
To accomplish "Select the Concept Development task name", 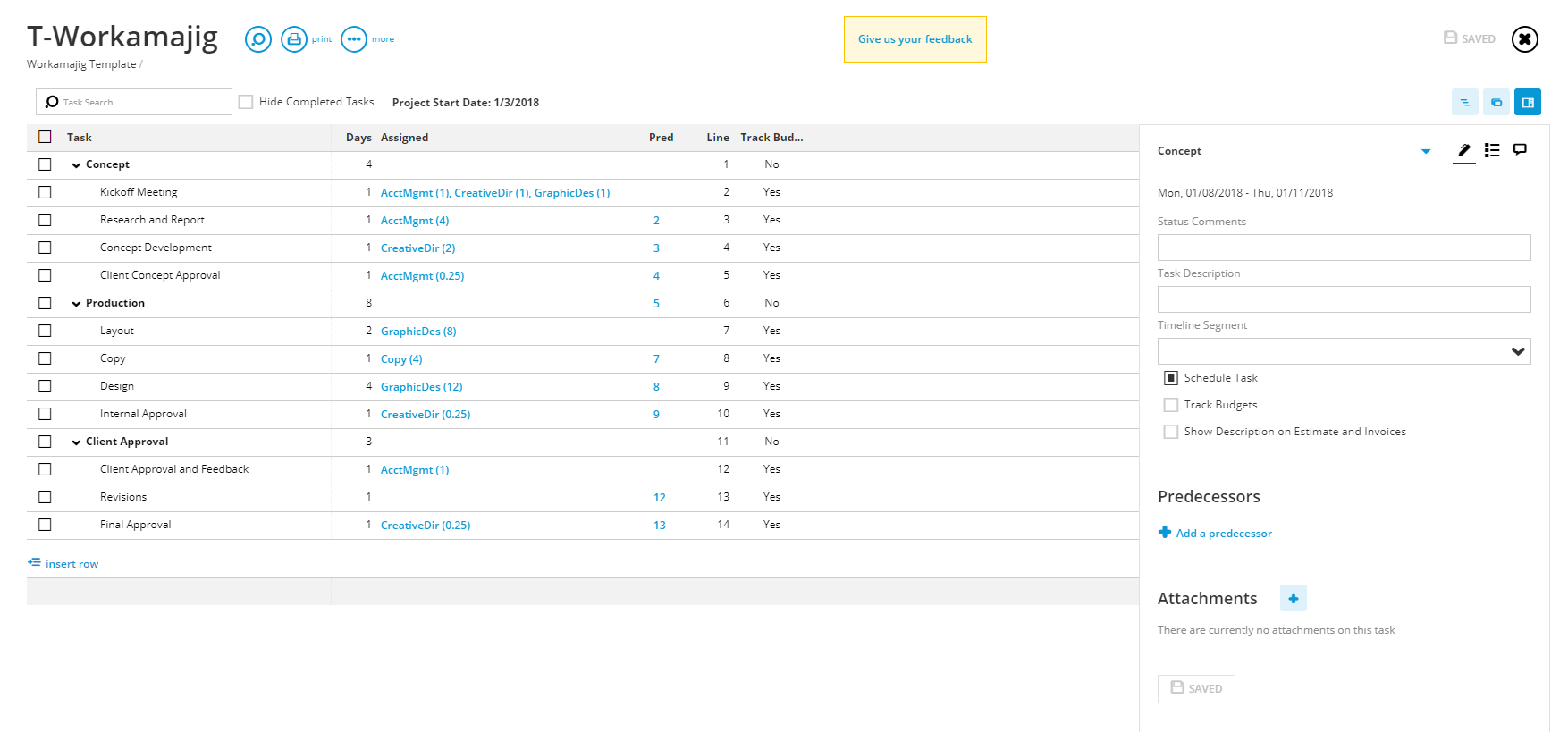I will click(156, 248).
